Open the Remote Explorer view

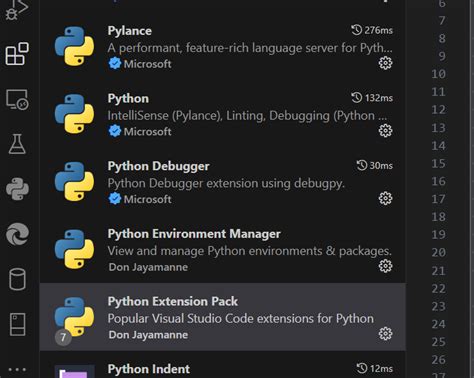pos(17,99)
